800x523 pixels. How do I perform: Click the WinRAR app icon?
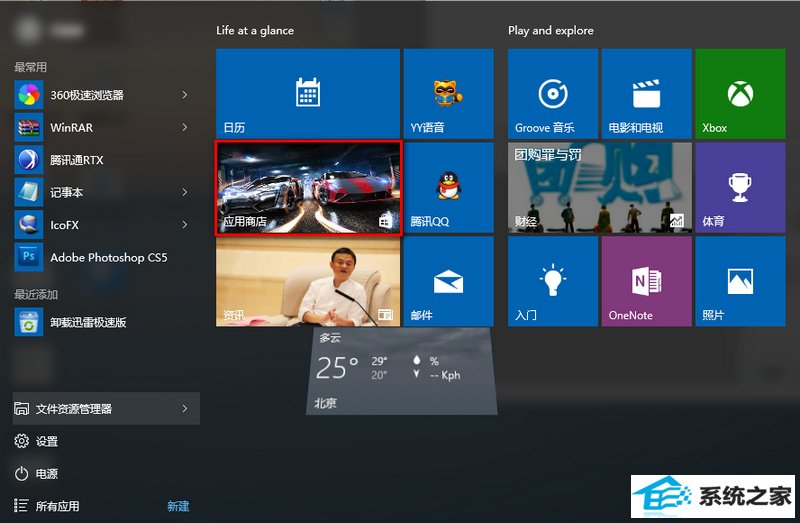[x=29, y=128]
